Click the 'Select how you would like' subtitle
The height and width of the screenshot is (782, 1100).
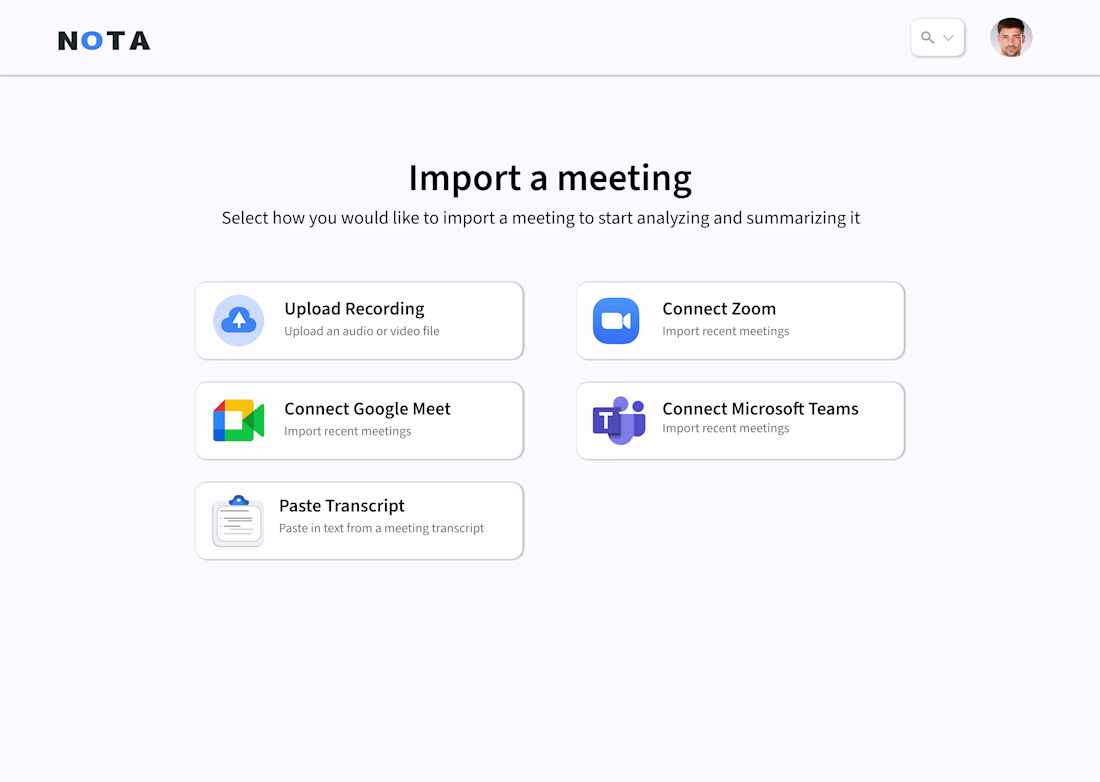(x=541, y=218)
